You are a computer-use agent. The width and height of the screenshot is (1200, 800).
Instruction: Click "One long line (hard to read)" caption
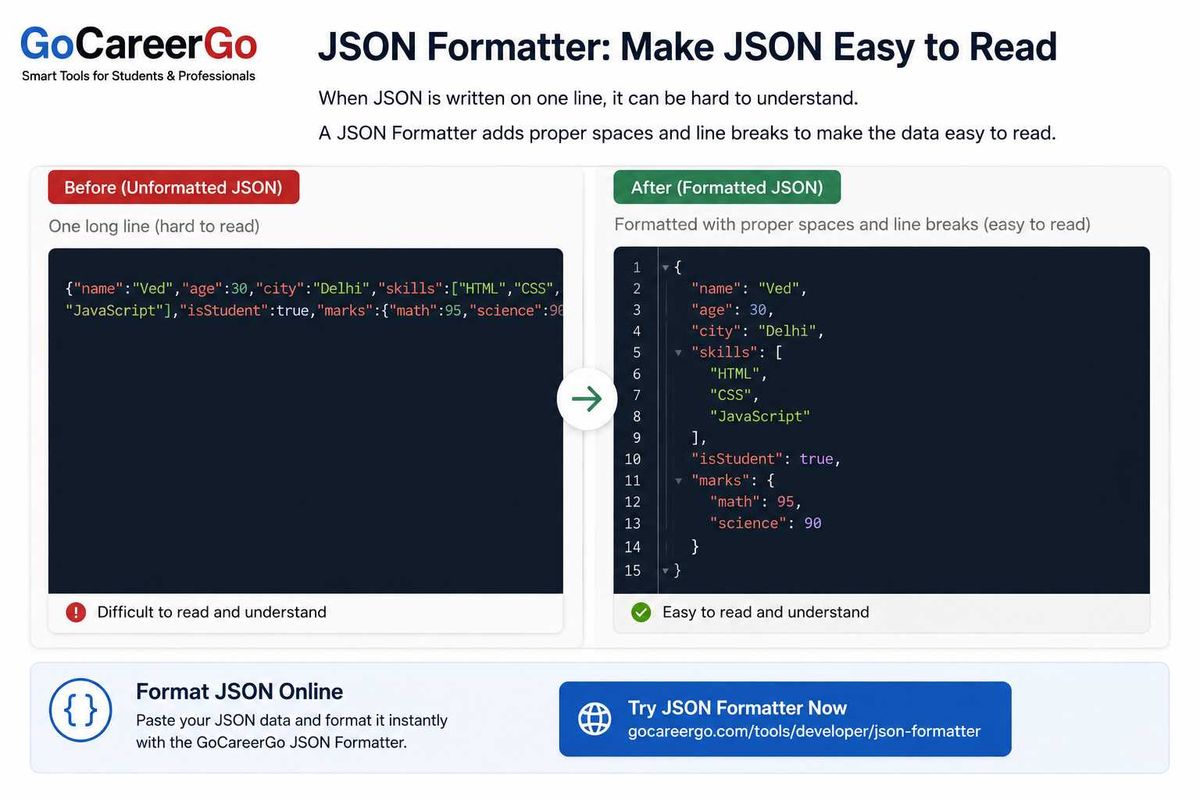point(154,226)
